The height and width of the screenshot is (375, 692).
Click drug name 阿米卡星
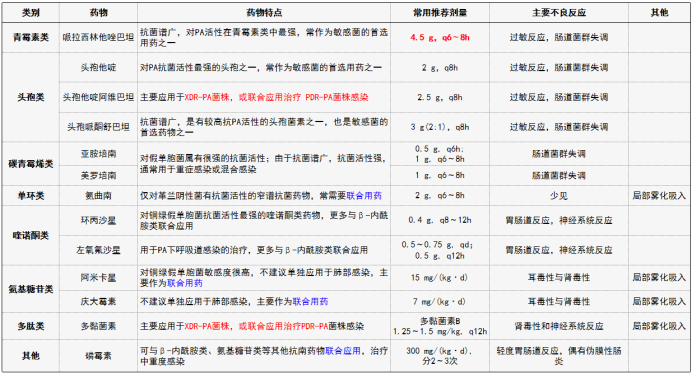point(98,278)
